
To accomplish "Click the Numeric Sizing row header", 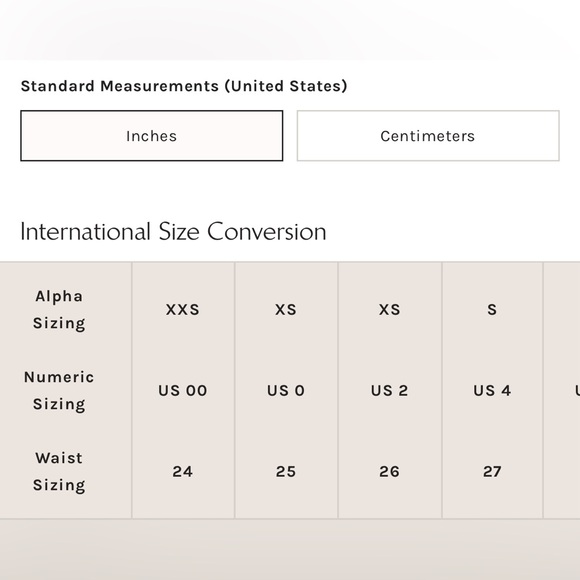I will point(59,391).
